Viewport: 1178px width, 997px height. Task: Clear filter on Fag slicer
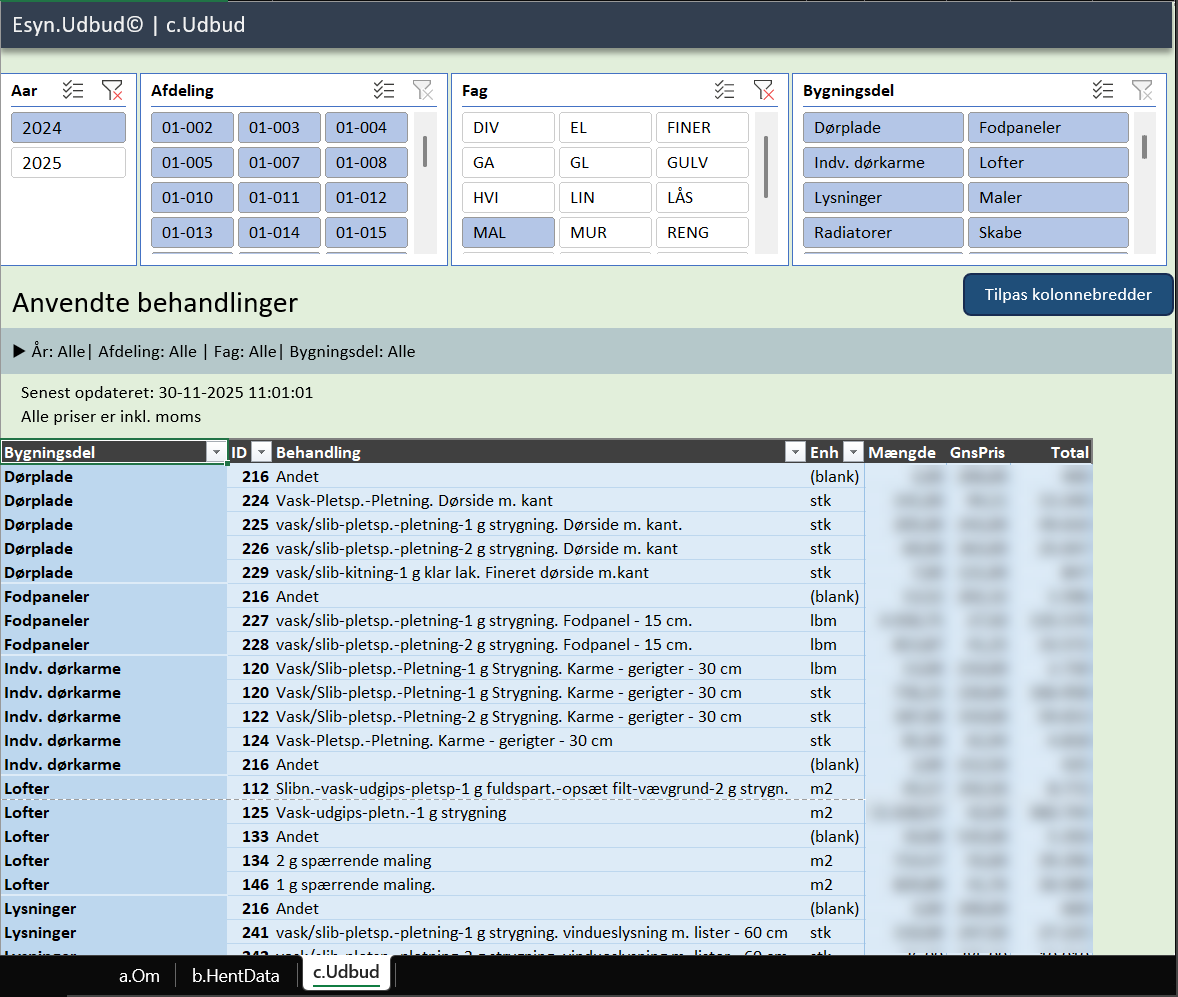pos(763,90)
